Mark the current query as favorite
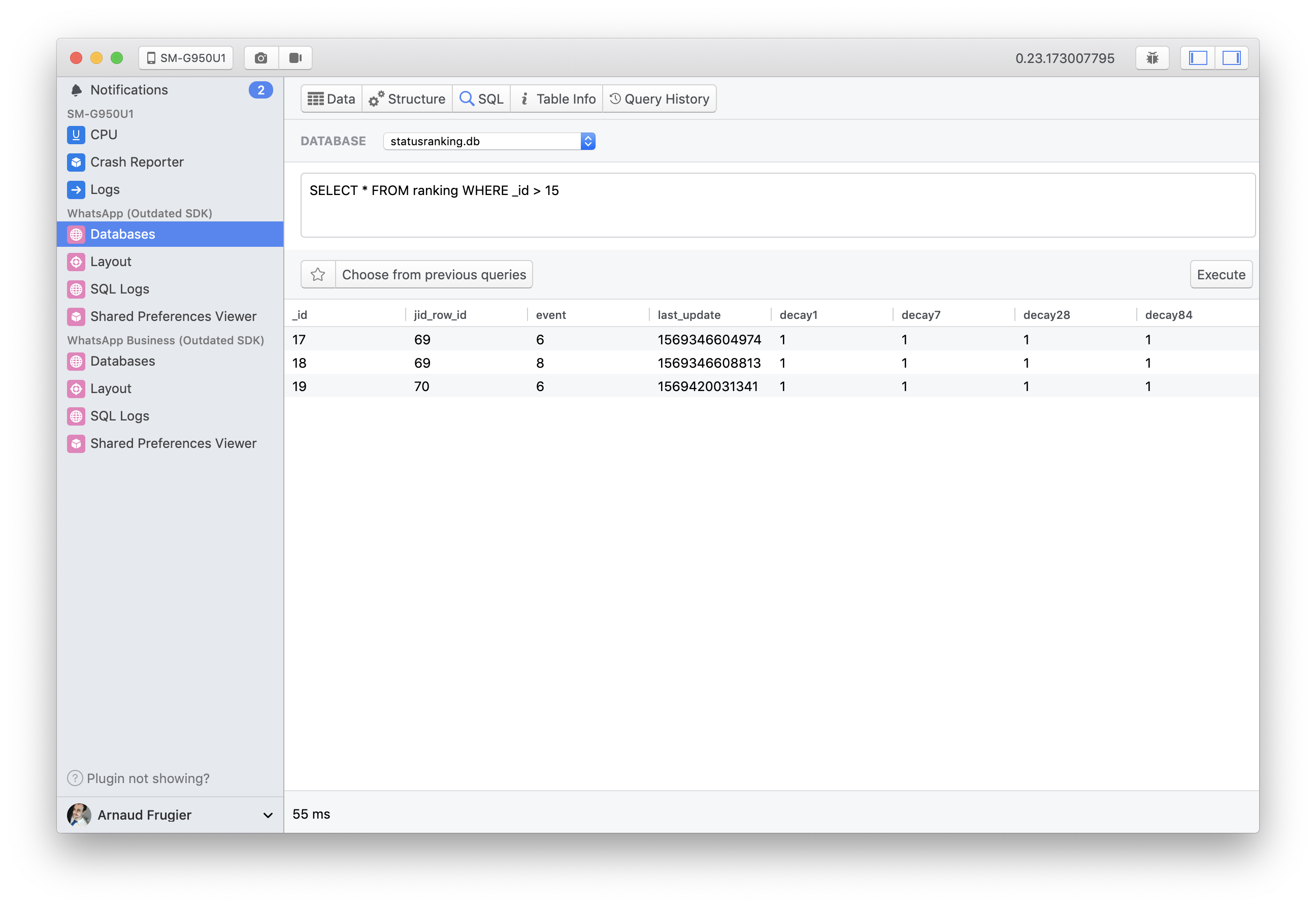The width and height of the screenshot is (1316, 908). (x=317, y=274)
